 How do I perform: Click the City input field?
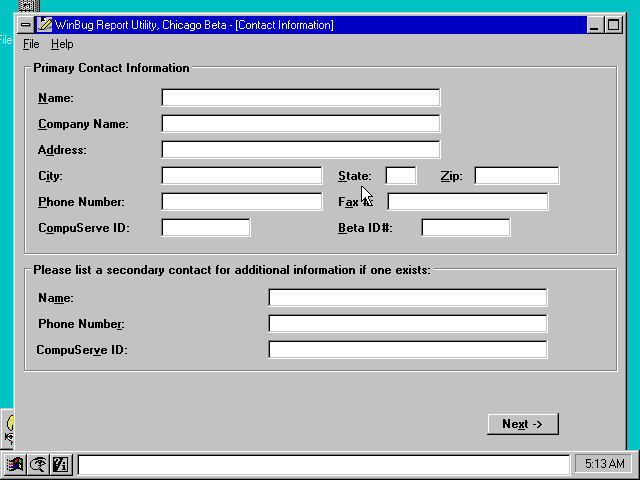[x=242, y=176]
